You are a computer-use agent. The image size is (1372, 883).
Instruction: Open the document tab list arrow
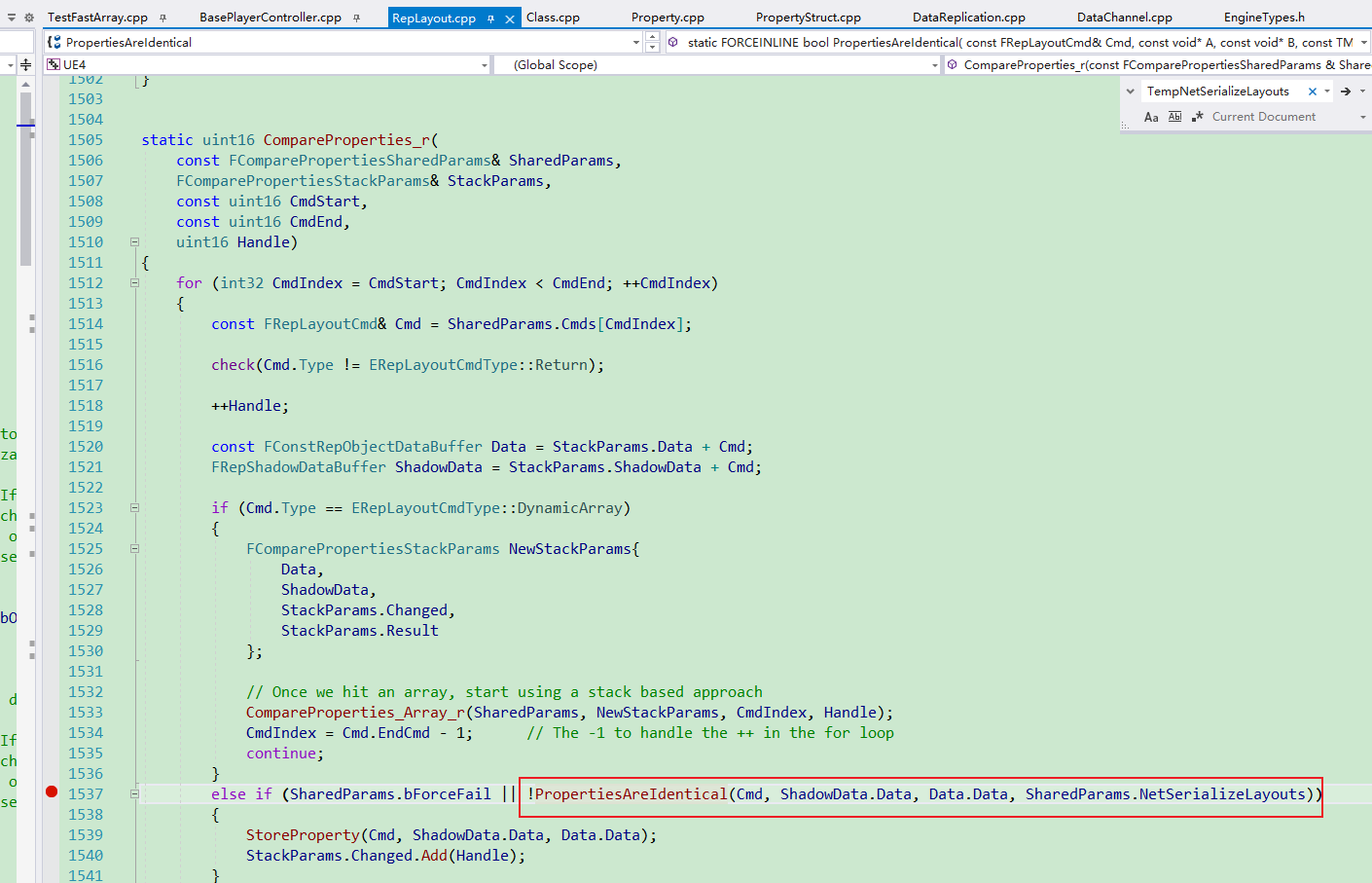coord(12,18)
